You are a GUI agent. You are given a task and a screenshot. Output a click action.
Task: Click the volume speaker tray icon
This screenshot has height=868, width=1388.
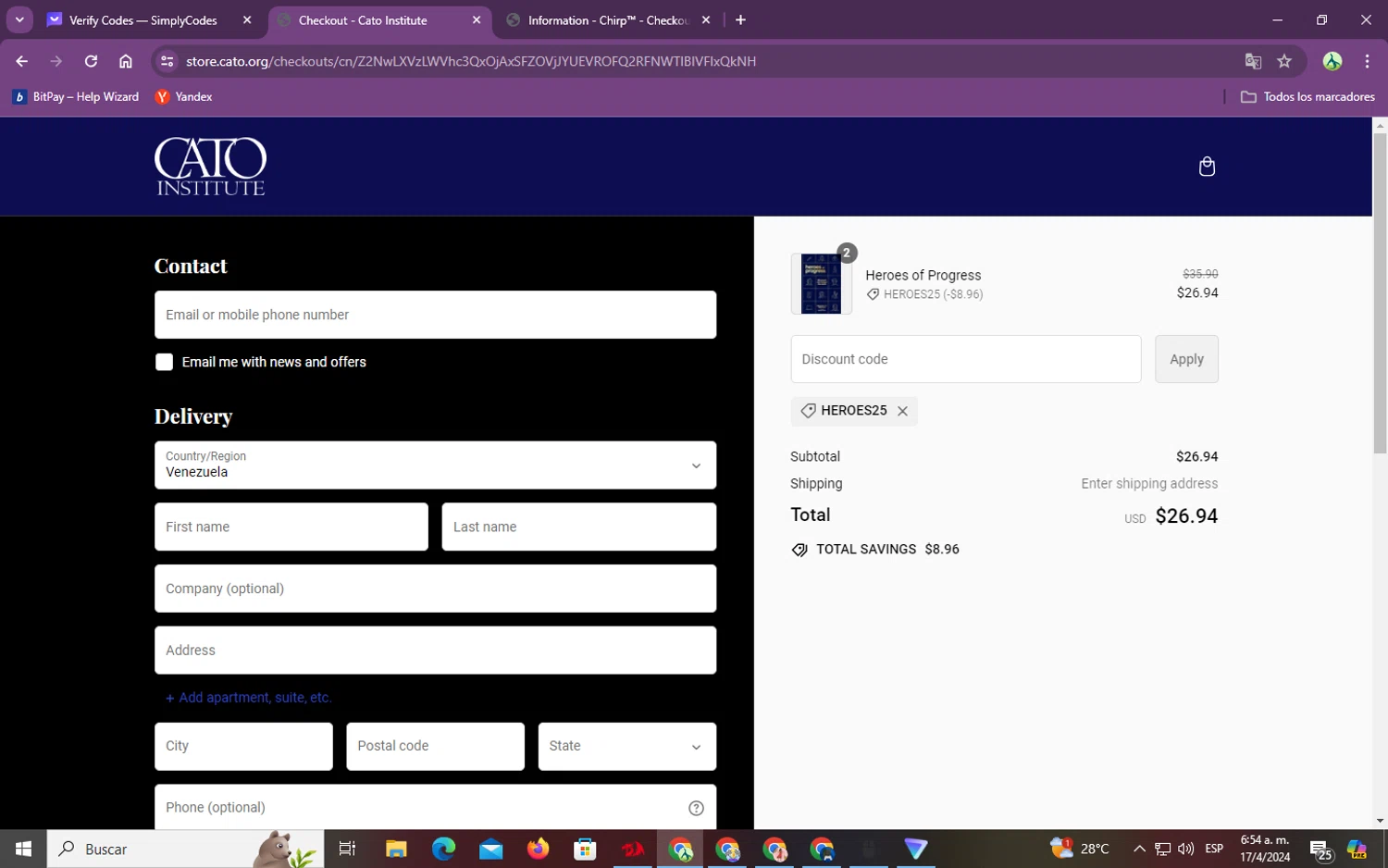1185,849
